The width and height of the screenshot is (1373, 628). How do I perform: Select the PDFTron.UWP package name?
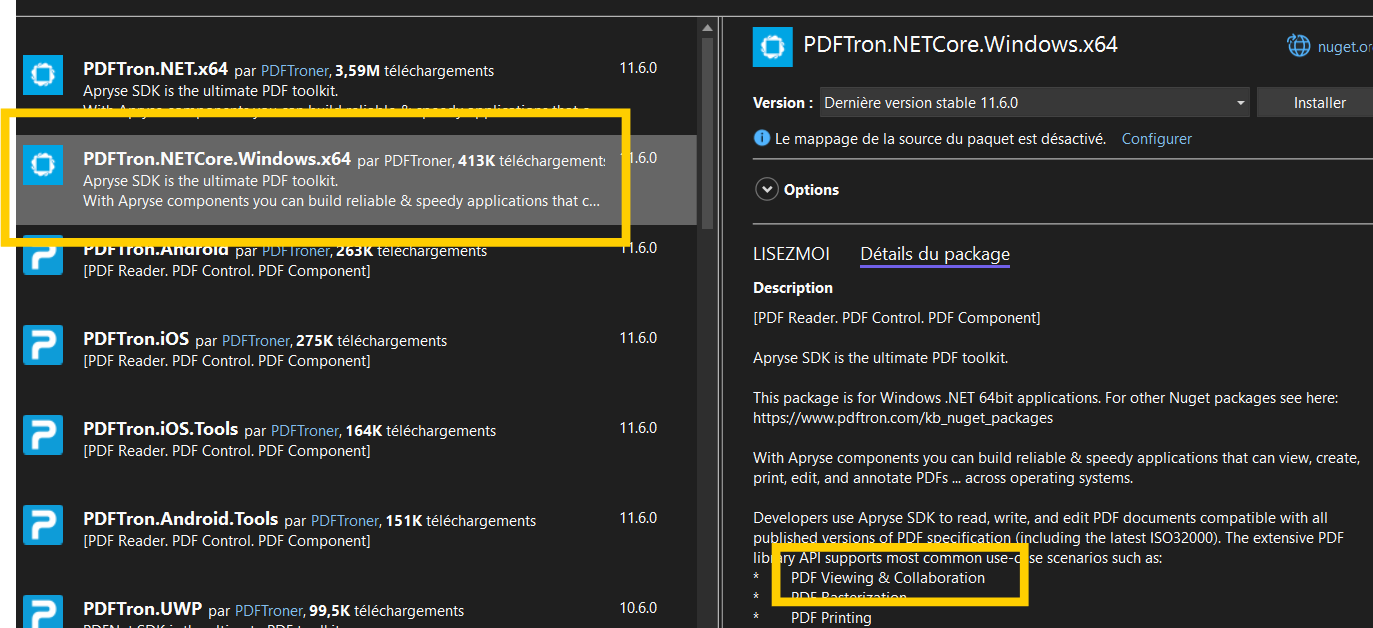(142, 609)
